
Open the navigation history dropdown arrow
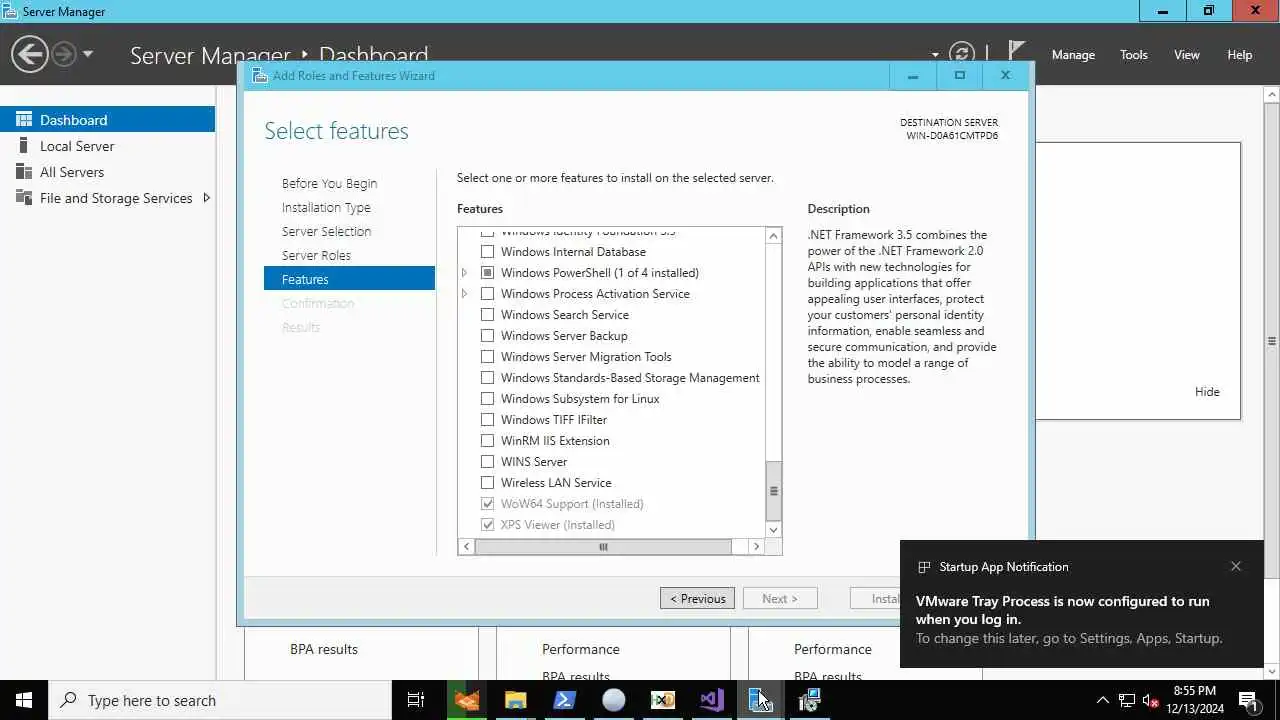pyautogui.click(x=88, y=54)
